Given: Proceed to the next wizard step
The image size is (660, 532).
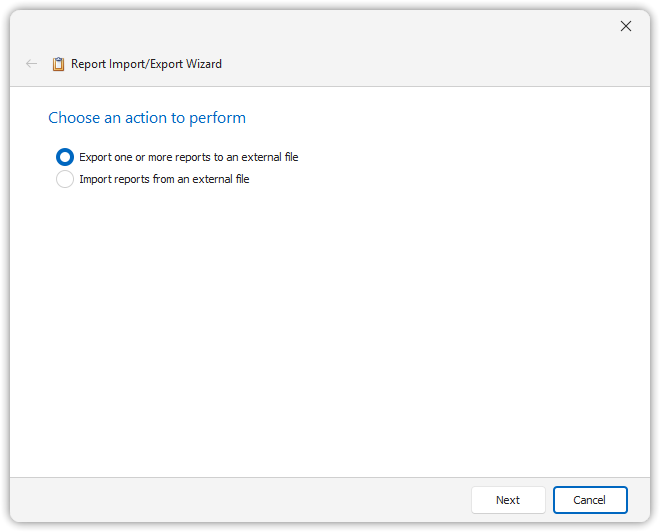Looking at the screenshot, I should [508, 500].
